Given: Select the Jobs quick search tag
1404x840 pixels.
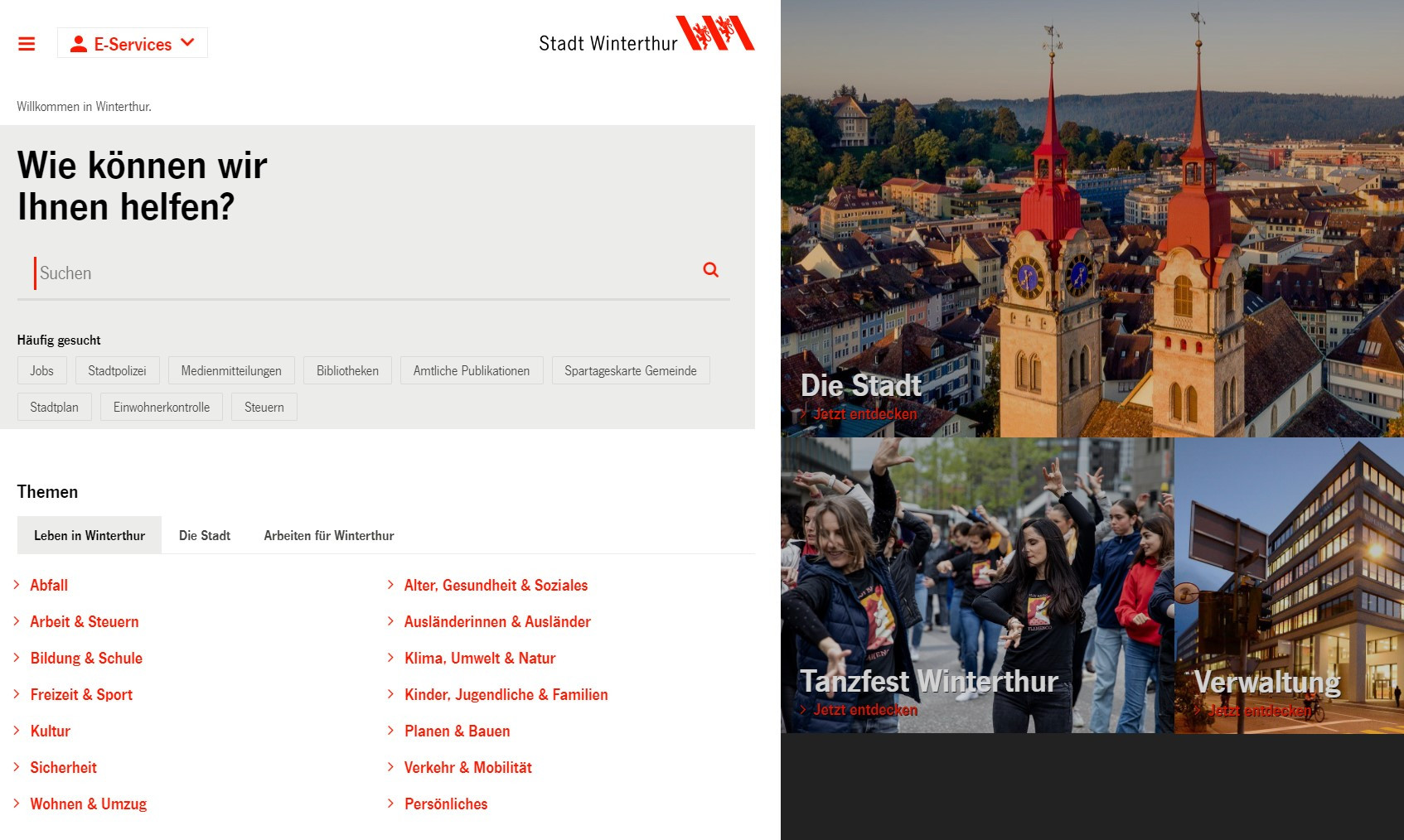Looking at the screenshot, I should [x=41, y=371].
